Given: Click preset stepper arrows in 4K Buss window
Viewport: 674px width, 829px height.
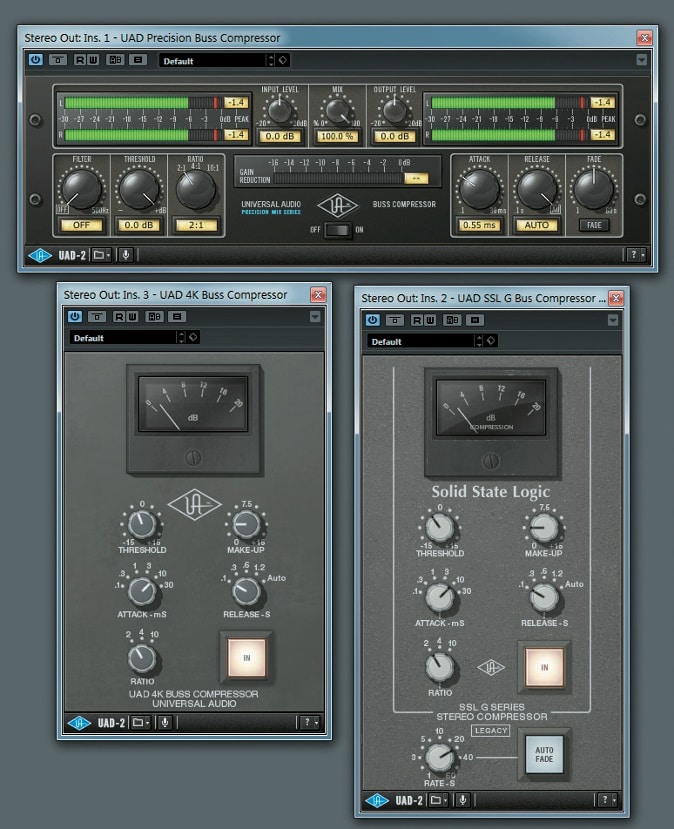Looking at the screenshot, I should tap(181, 337).
